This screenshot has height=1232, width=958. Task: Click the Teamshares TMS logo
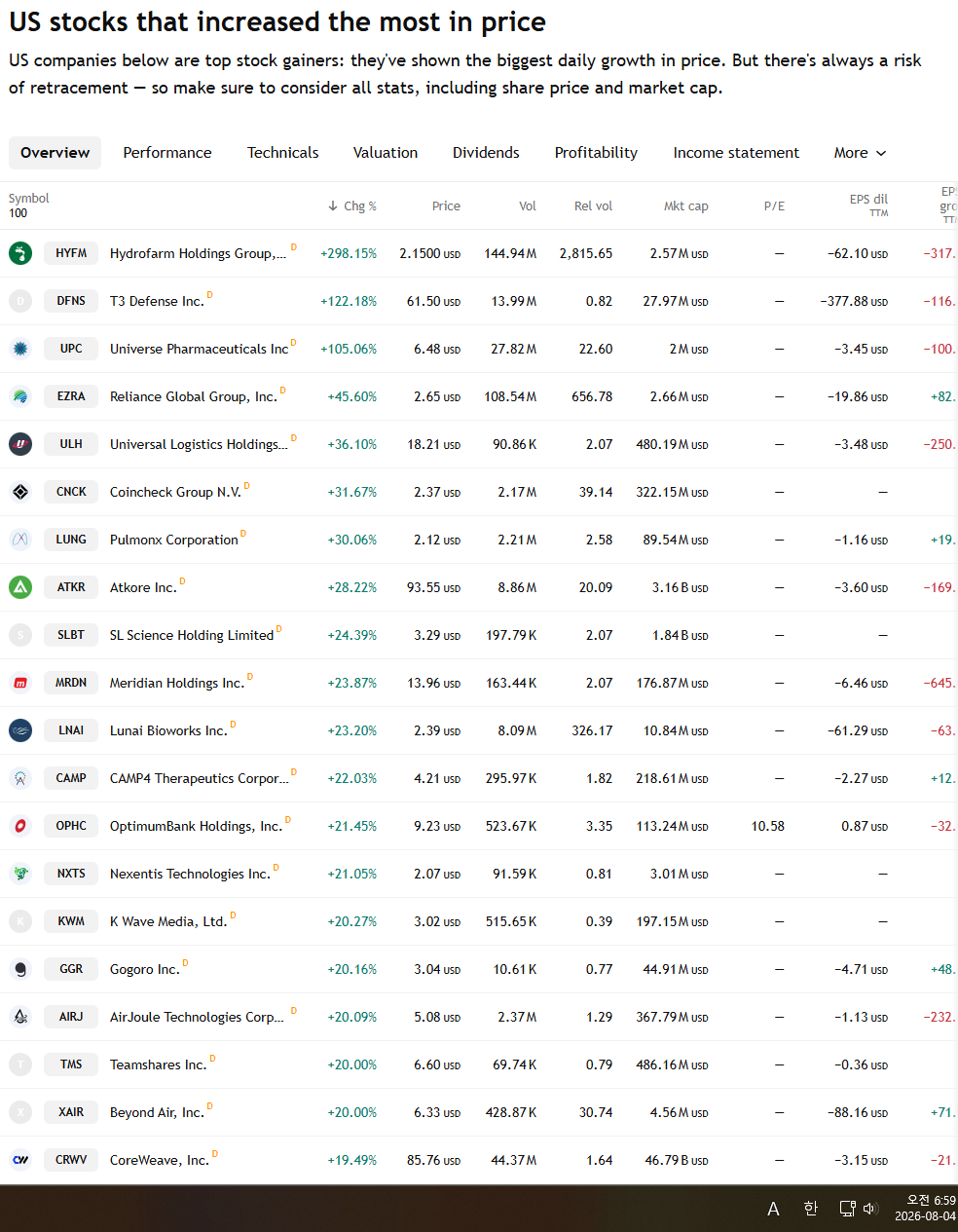click(x=20, y=1064)
